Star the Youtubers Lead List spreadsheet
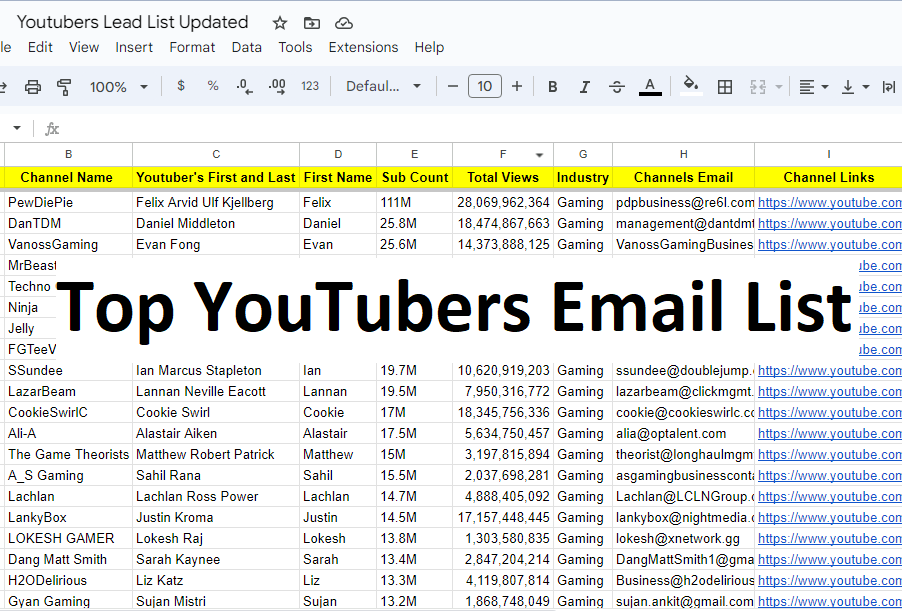Image resolution: width=902 pixels, height=611 pixels. point(279,22)
